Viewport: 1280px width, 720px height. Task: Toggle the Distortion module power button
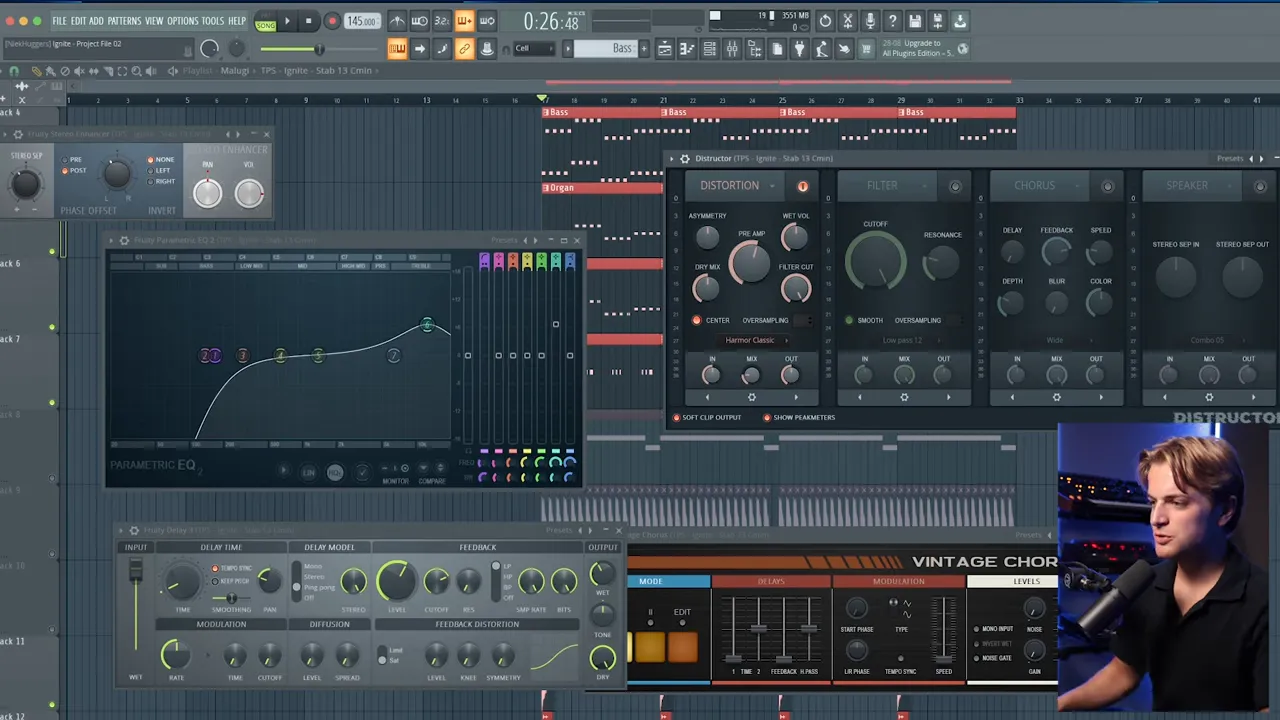click(802, 186)
